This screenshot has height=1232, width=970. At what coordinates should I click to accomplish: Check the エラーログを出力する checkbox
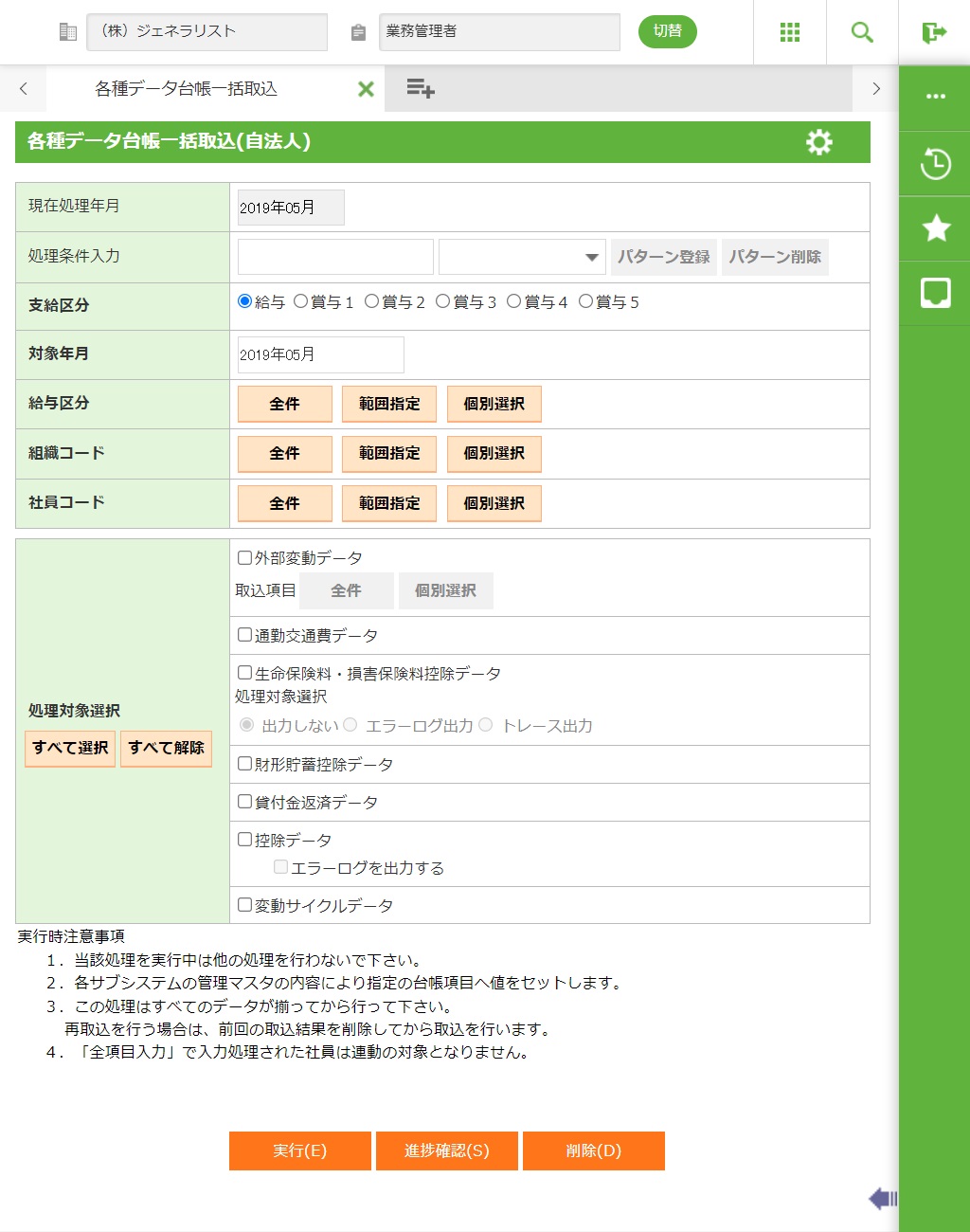[x=281, y=867]
